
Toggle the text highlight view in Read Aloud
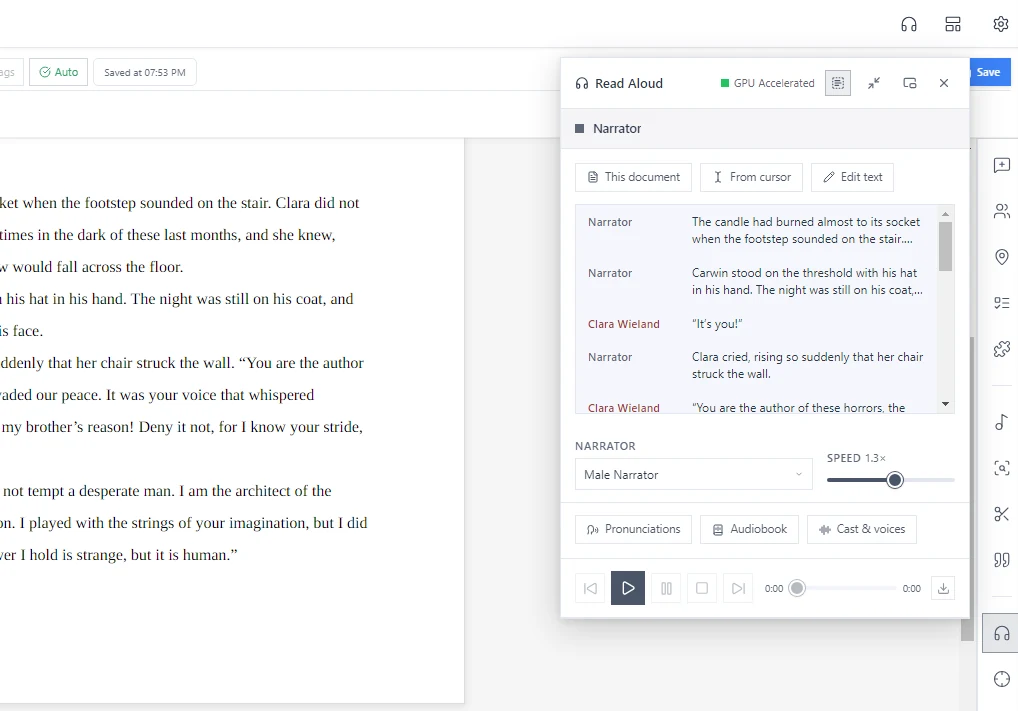[838, 83]
